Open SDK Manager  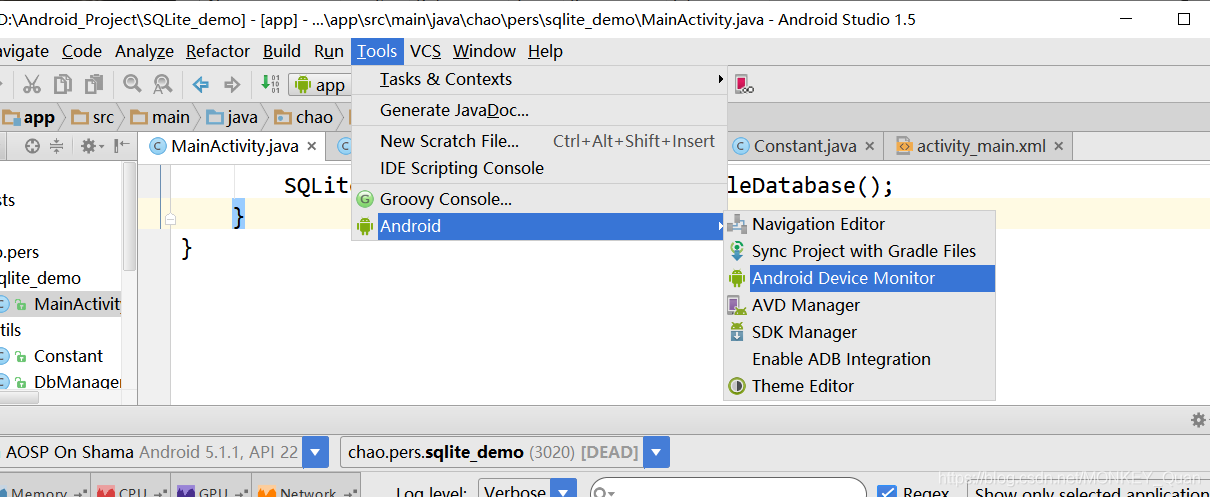pyautogui.click(x=860, y=332)
